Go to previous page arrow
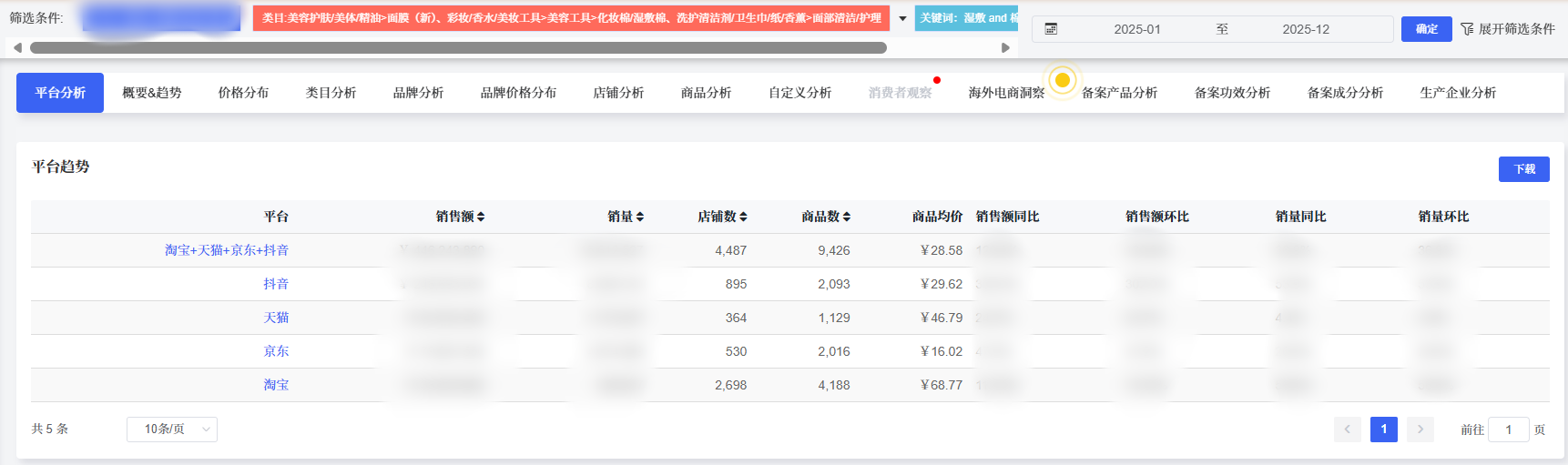 [x=1348, y=430]
